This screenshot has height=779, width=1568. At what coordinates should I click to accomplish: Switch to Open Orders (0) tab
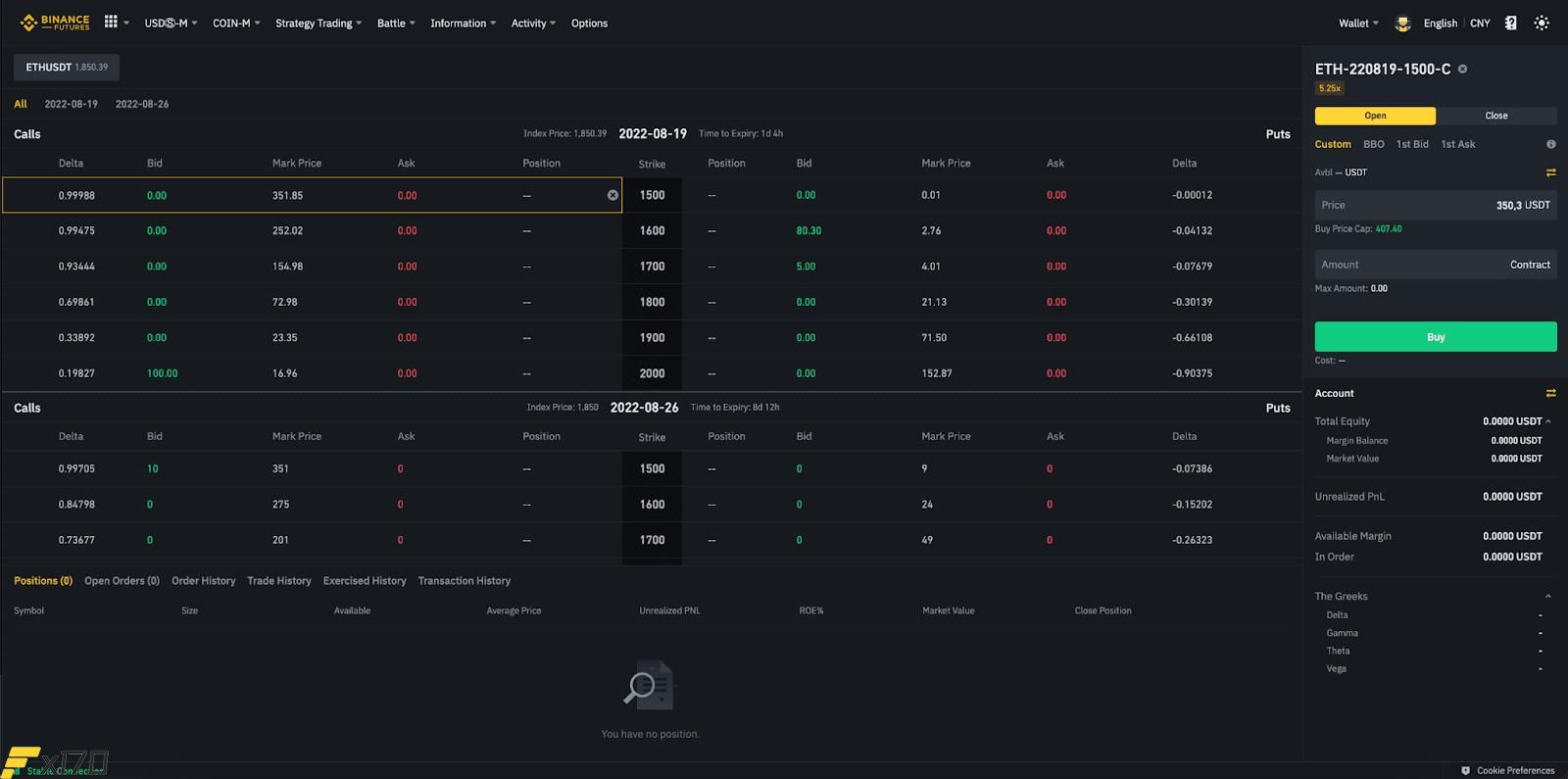click(122, 581)
